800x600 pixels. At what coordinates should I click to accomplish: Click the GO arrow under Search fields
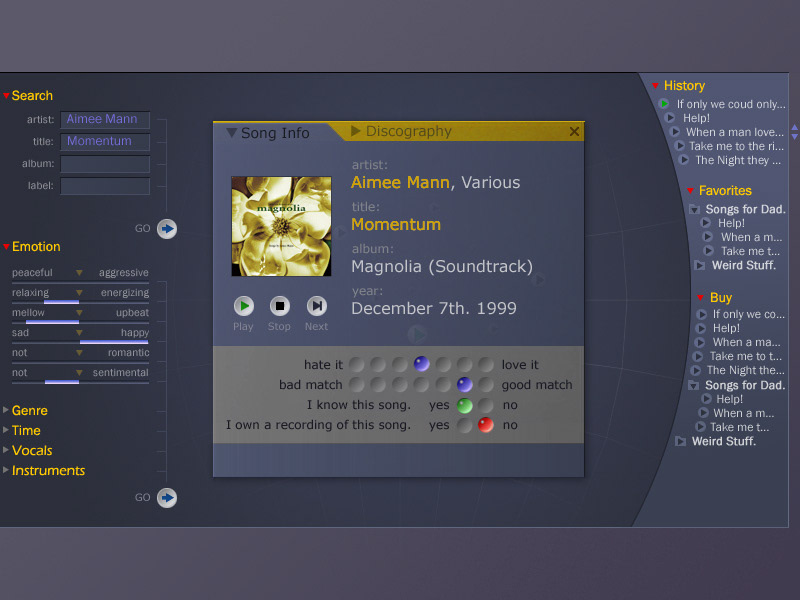coord(167,229)
